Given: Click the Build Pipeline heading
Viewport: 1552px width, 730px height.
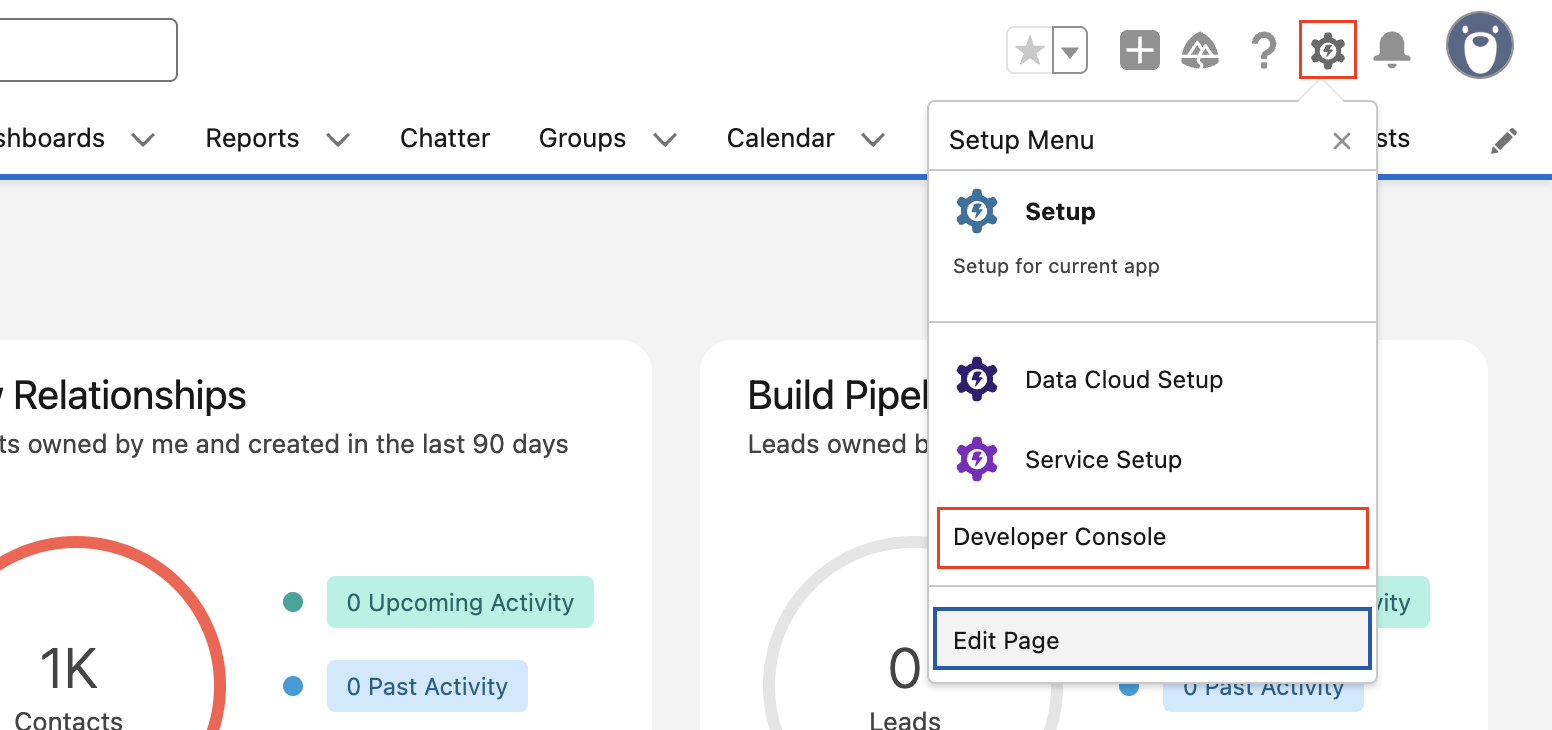Looking at the screenshot, I should click(x=838, y=396).
